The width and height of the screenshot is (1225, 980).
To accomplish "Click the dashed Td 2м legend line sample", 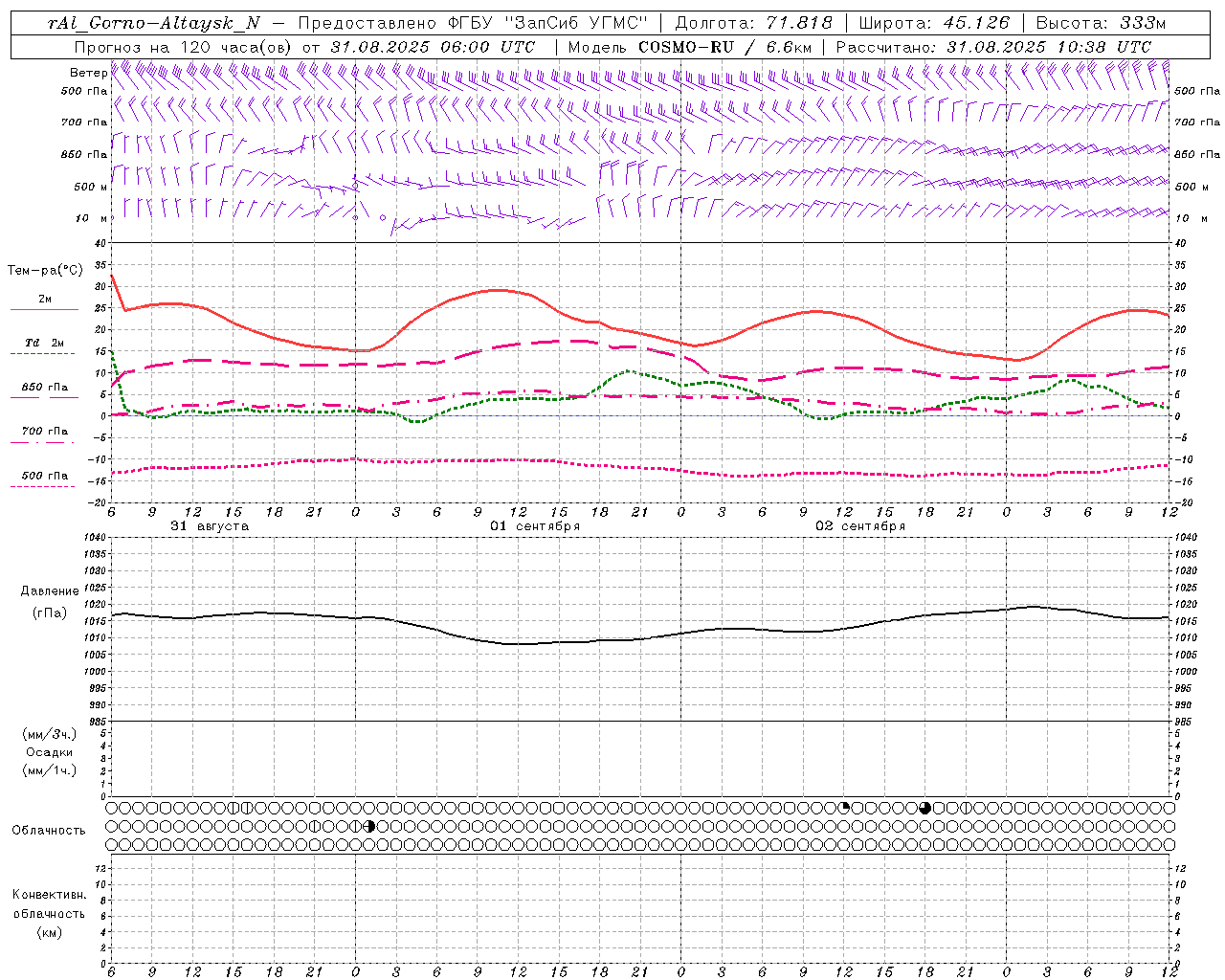I will click(43, 354).
